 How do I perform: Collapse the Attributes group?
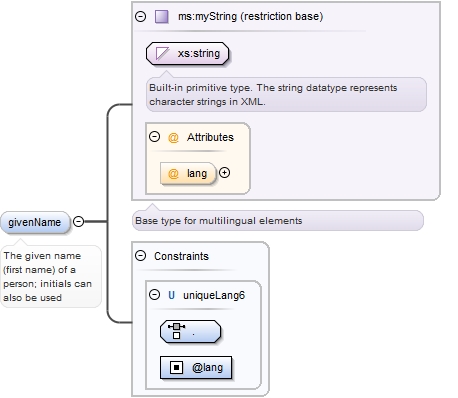click(x=154, y=137)
